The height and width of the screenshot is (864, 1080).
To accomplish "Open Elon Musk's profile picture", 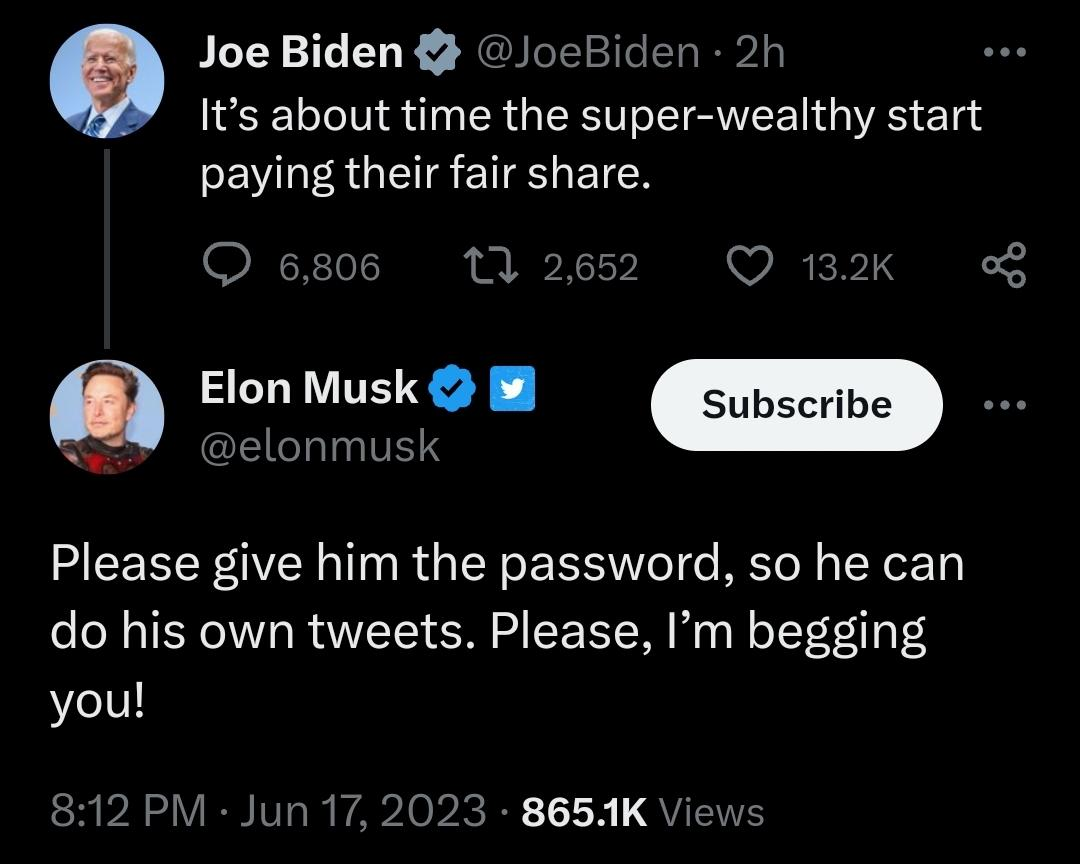I will coord(107,417).
